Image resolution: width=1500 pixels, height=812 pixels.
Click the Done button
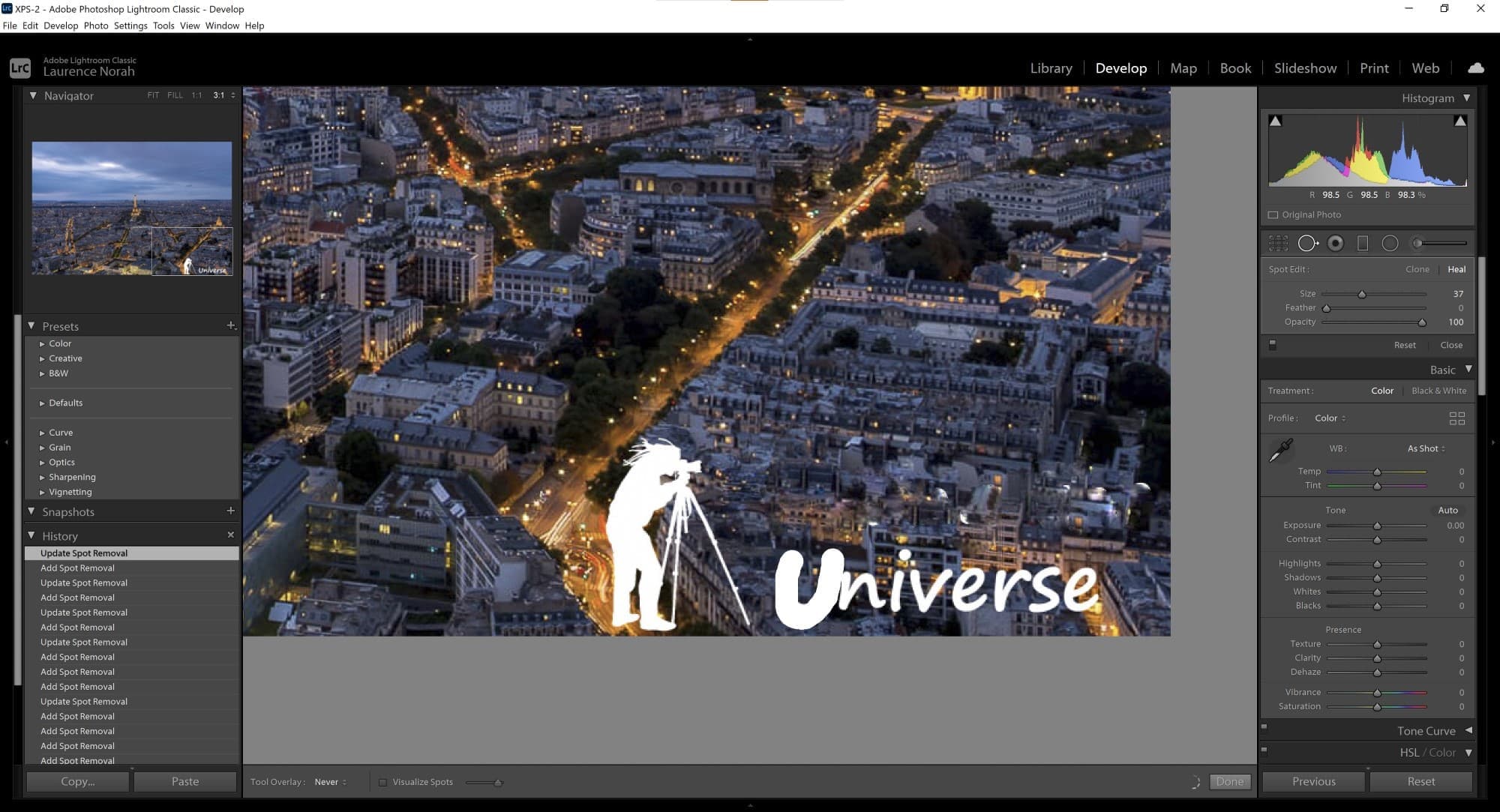(1229, 781)
